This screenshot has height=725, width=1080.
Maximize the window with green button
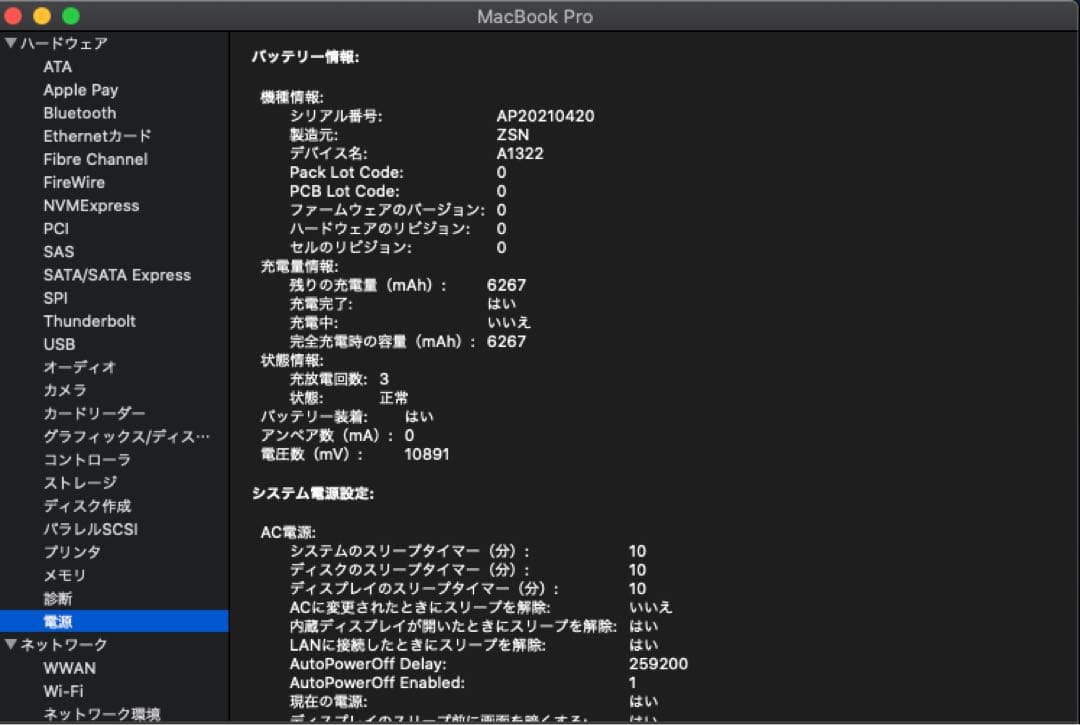[71, 16]
